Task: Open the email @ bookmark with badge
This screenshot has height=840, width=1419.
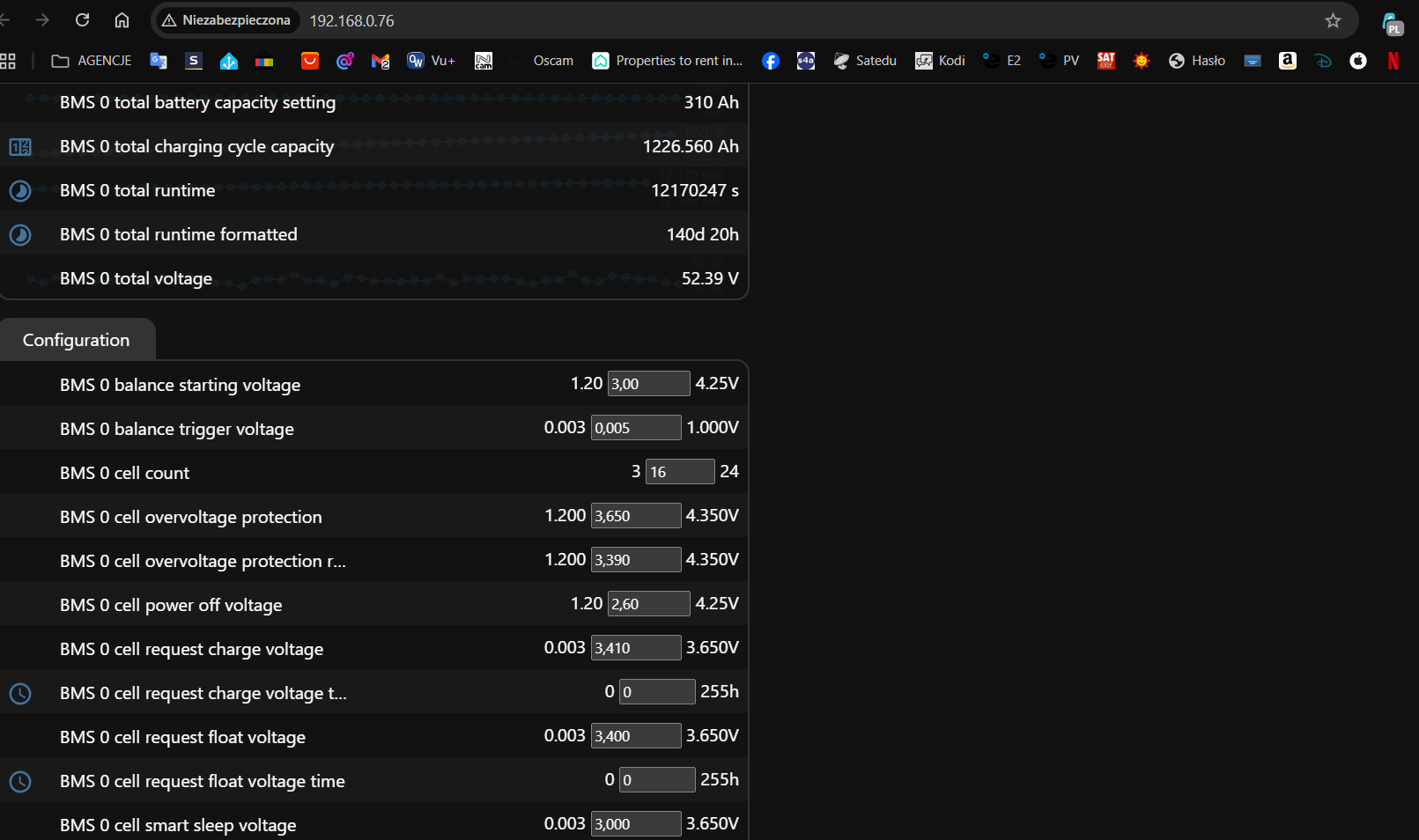Action: (x=345, y=61)
